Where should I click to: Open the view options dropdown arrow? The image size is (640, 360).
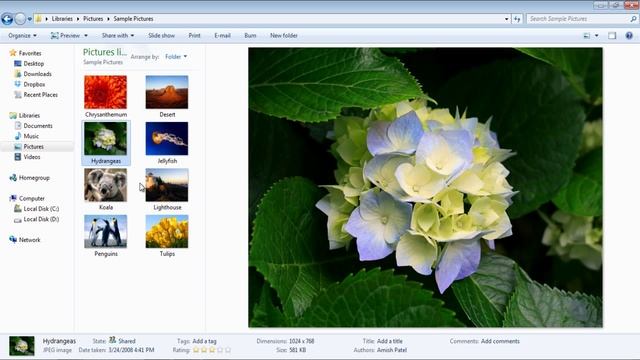point(597,36)
